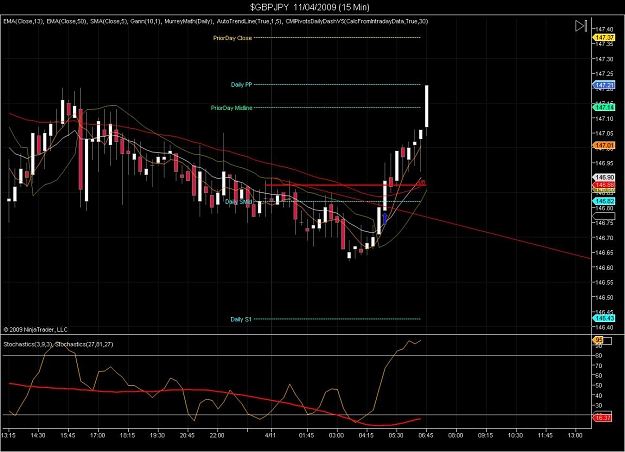
Task: Select the cyan 146.43 price marker
Action: click(604, 318)
